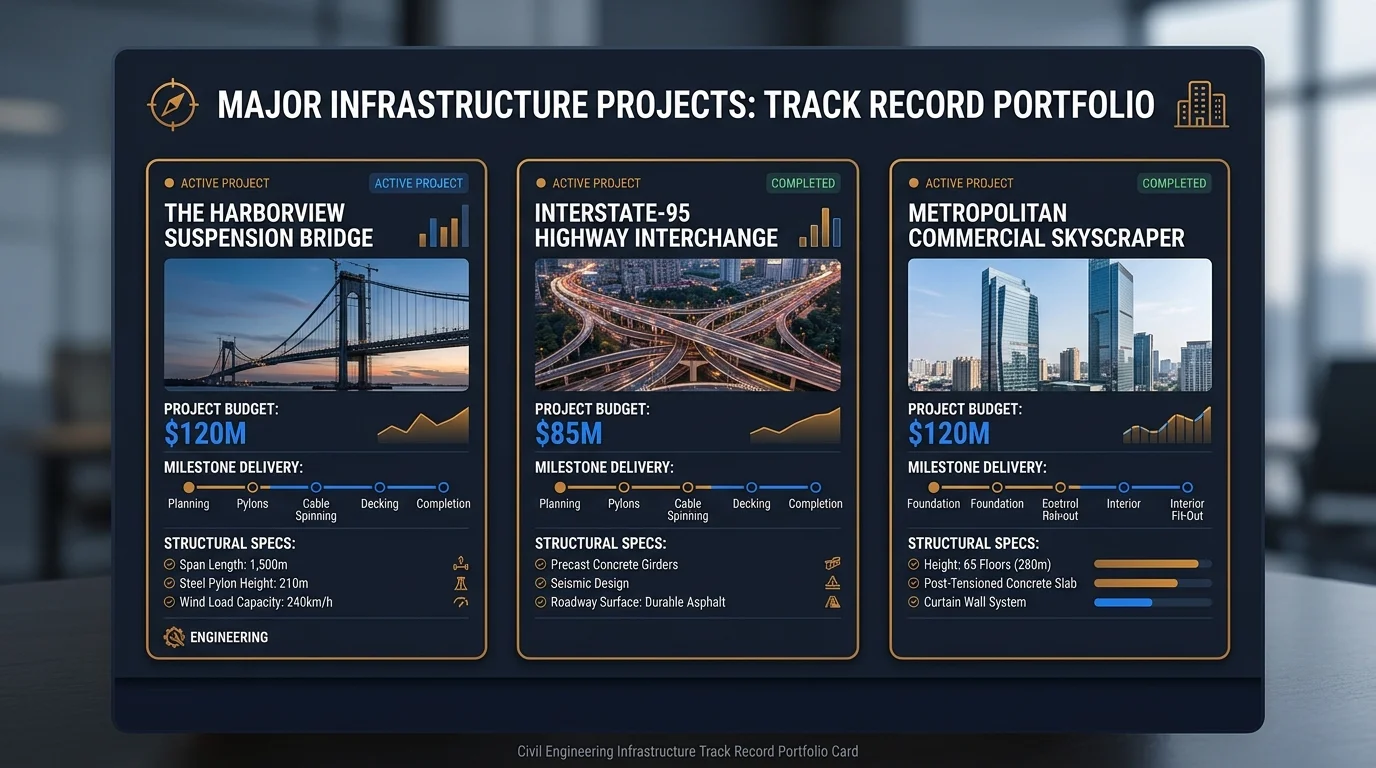Click the 'Span Length: 1,500m' text
The image size is (1376, 768).
(x=234, y=564)
